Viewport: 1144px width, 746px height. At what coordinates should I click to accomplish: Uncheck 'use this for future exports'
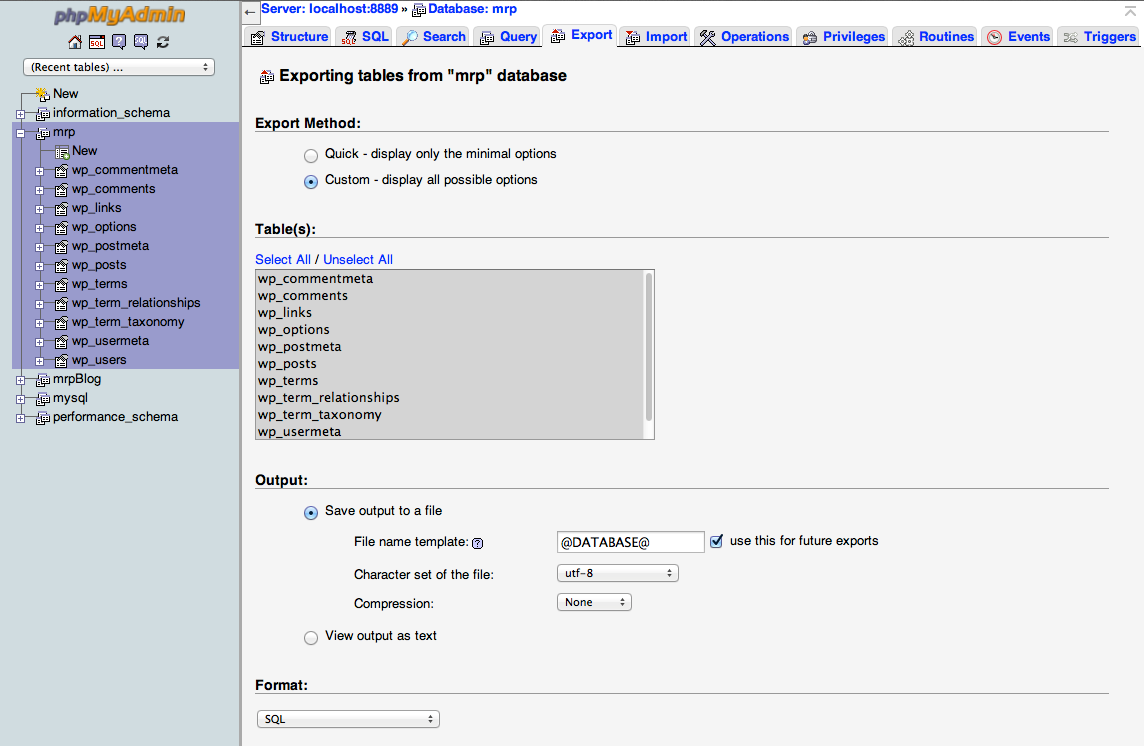(716, 541)
